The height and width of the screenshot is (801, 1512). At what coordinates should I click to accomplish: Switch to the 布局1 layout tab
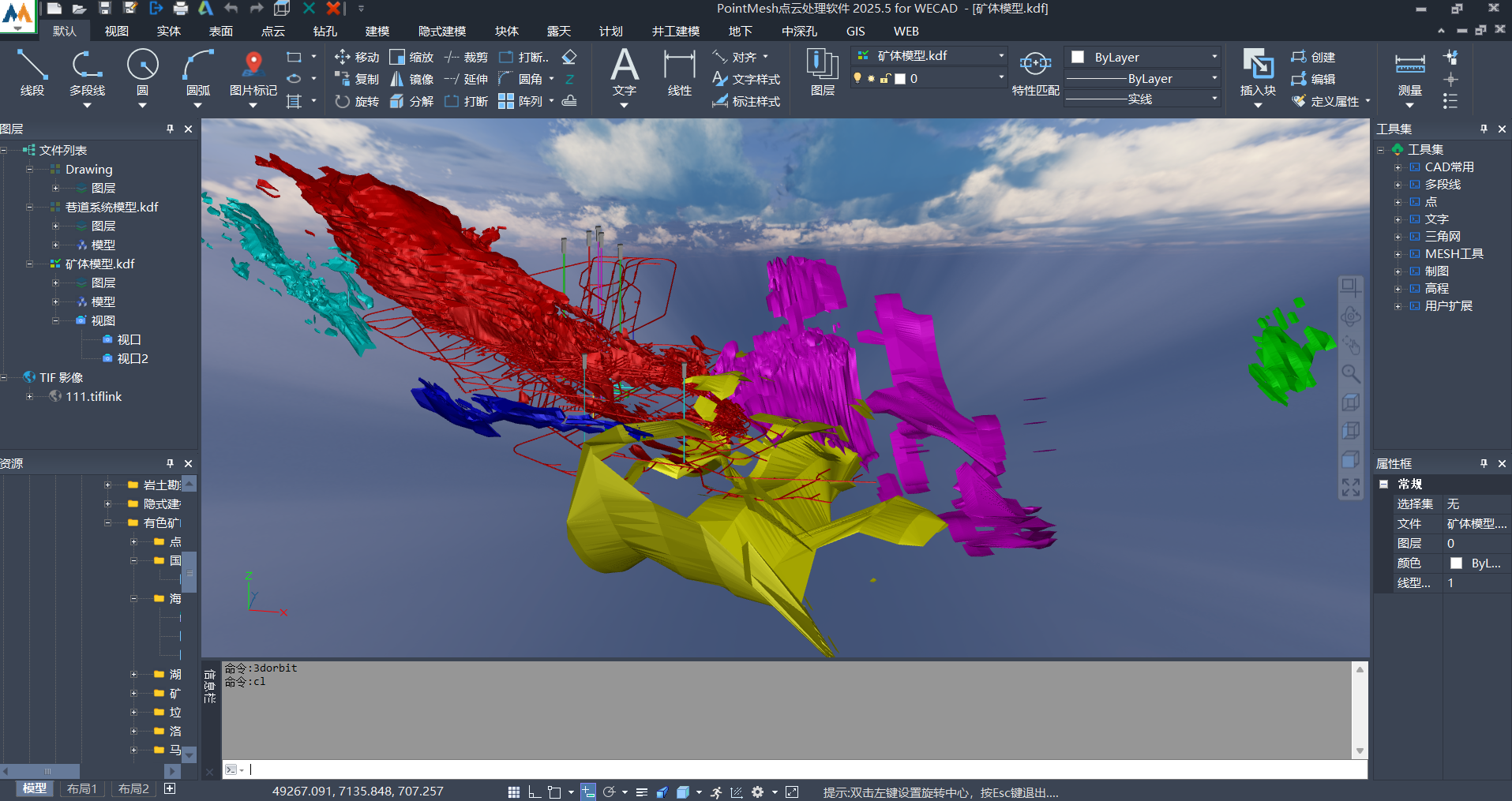82,788
